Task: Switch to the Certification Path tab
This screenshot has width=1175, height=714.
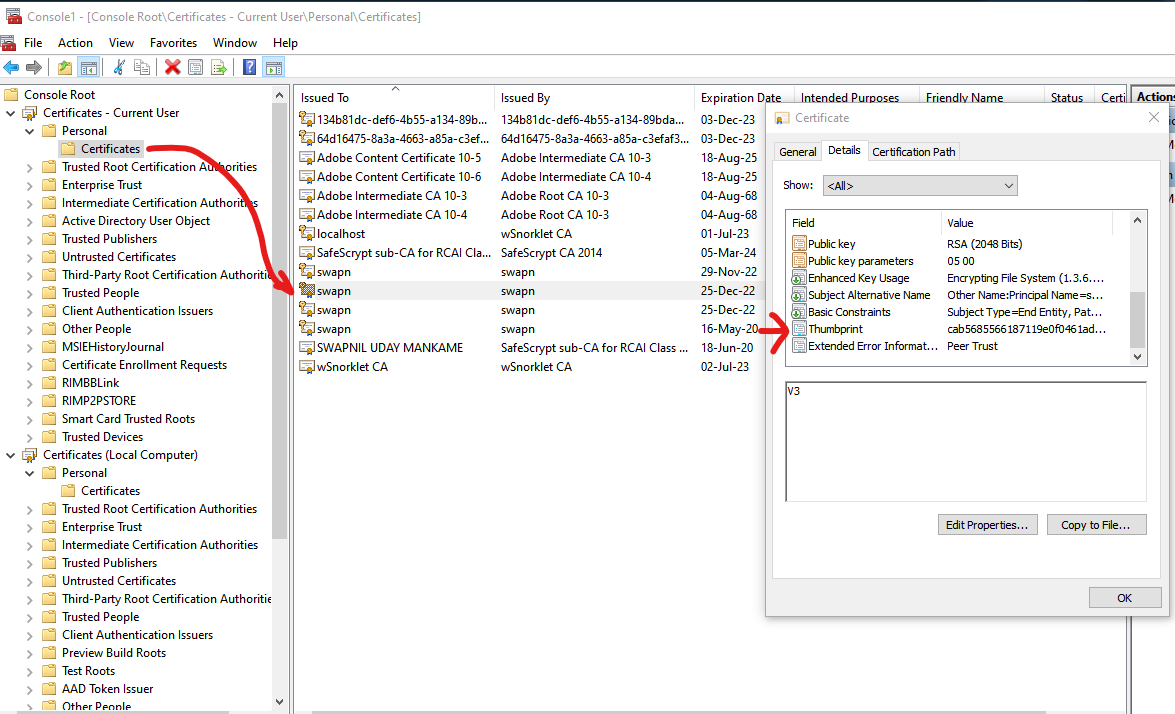Action: click(x=913, y=151)
